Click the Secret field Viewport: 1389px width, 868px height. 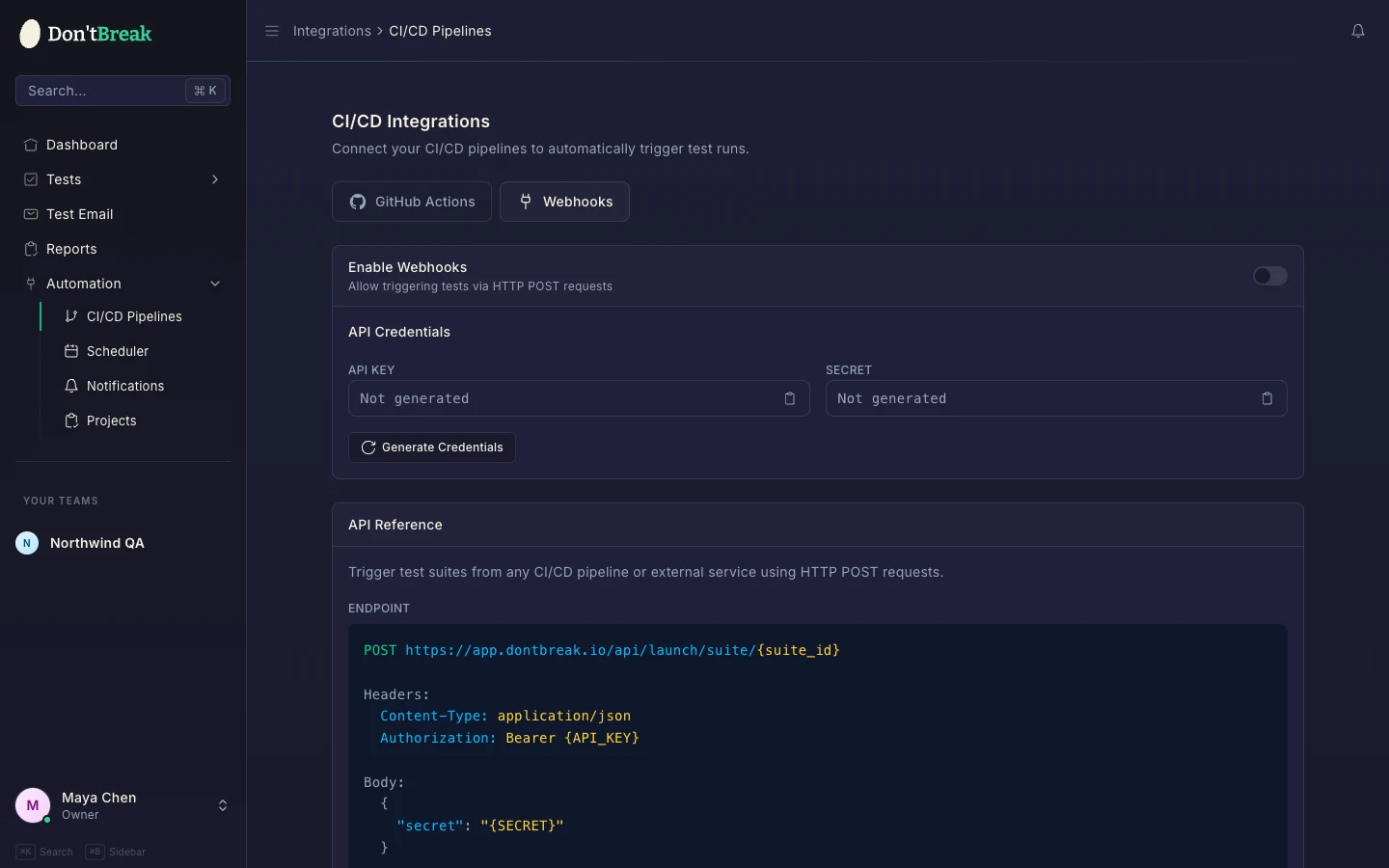point(1056,398)
